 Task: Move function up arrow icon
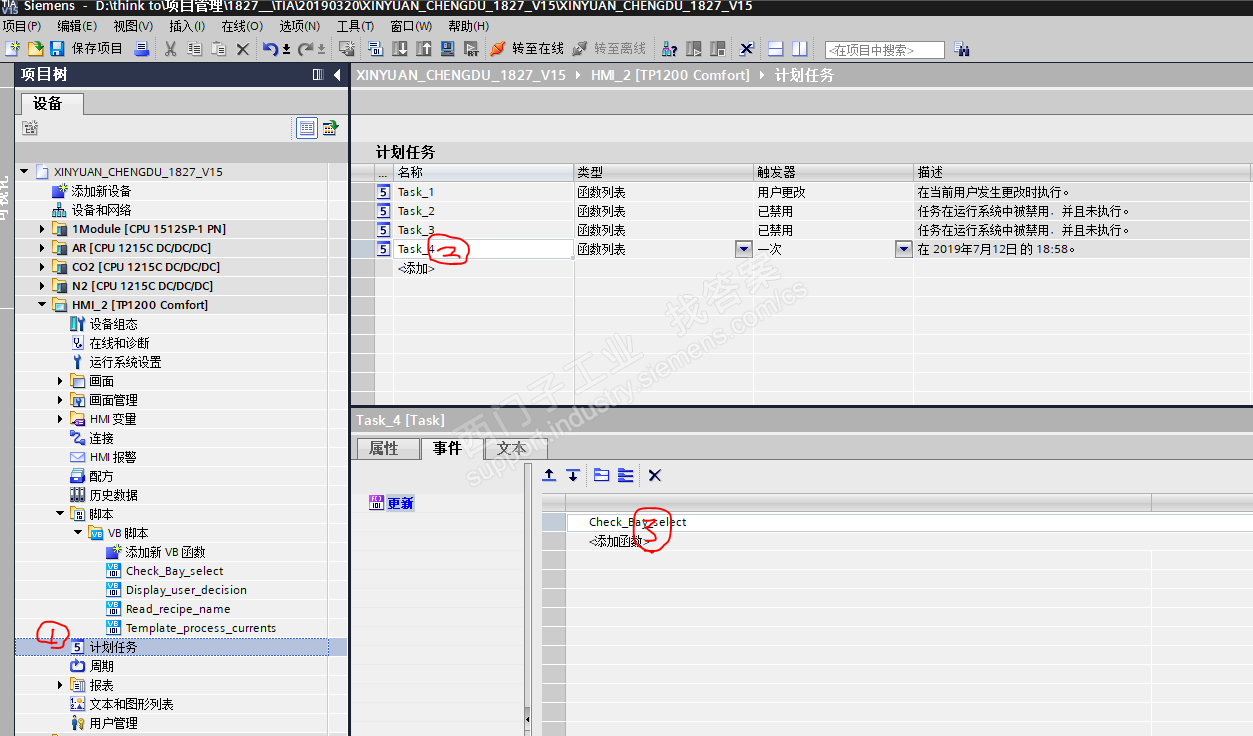coord(549,475)
